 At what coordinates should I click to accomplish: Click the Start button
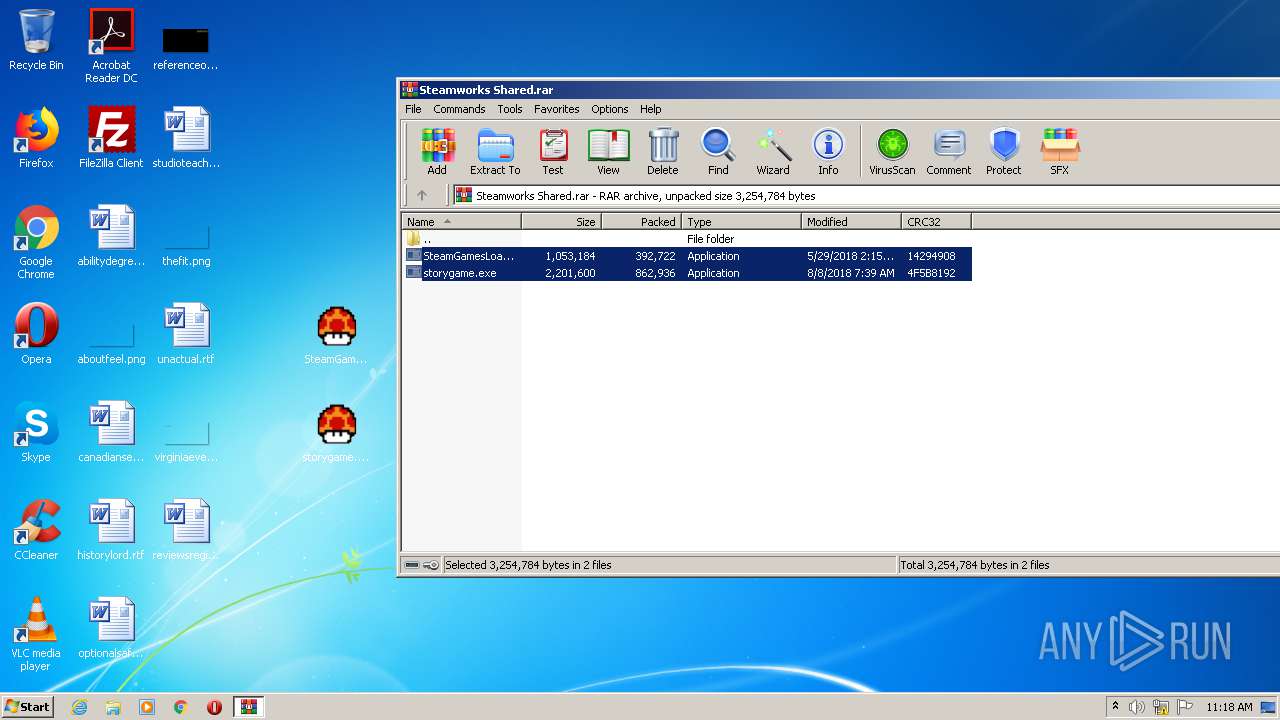[28, 706]
